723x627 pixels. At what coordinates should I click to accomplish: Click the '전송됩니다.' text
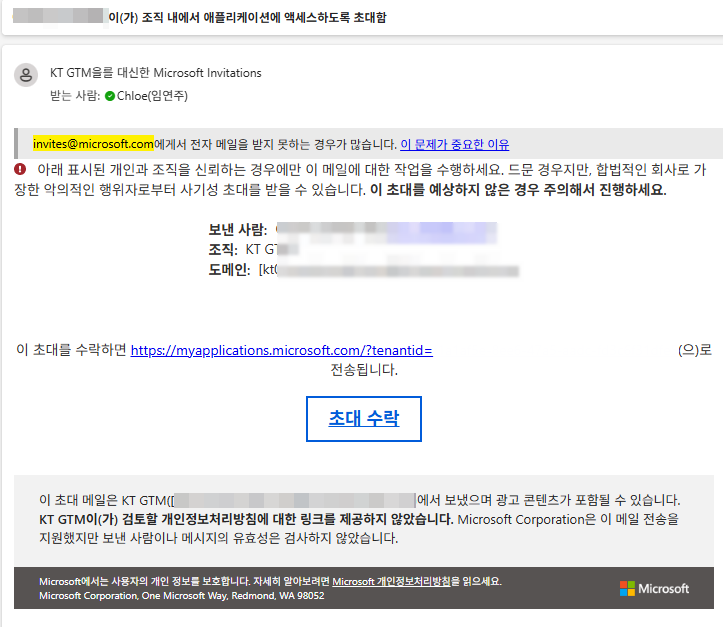click(364, 370)
